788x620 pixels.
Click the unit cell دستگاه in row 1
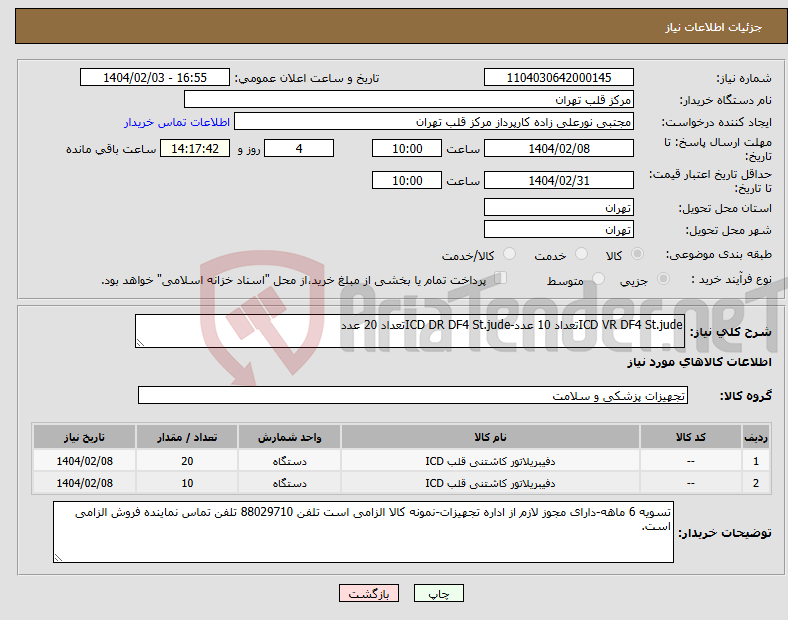pyautogui.click(x=289, y=461)
